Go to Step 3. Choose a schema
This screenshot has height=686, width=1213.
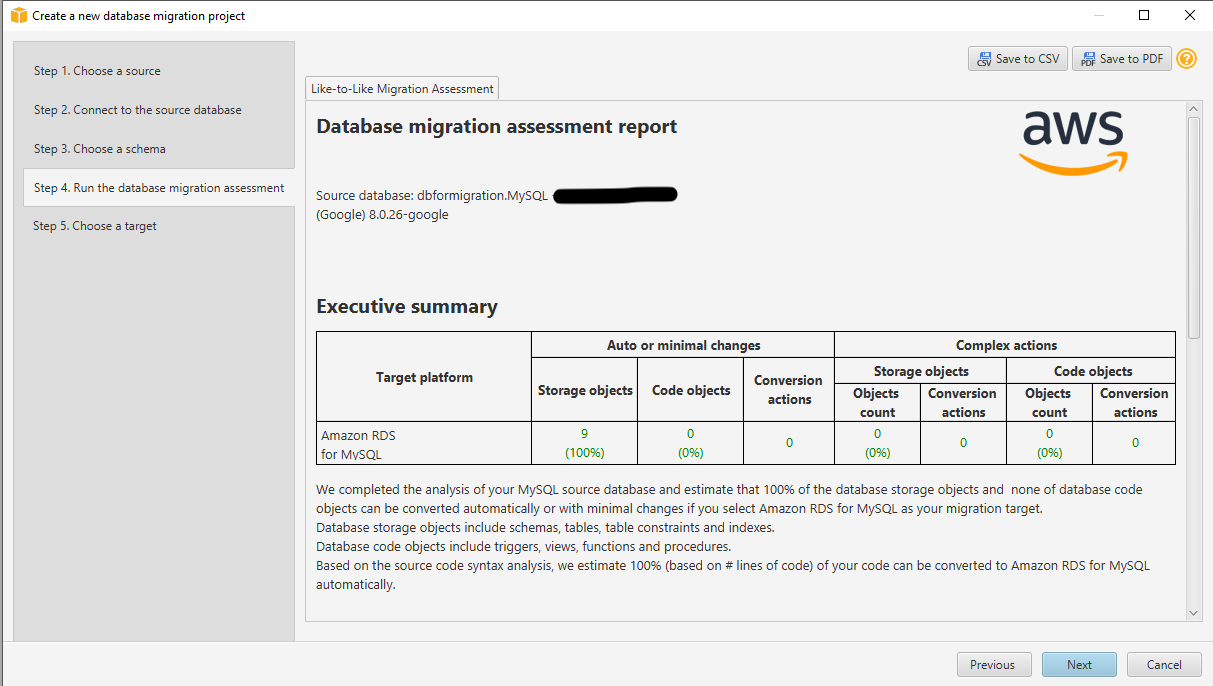pos(100,149)
